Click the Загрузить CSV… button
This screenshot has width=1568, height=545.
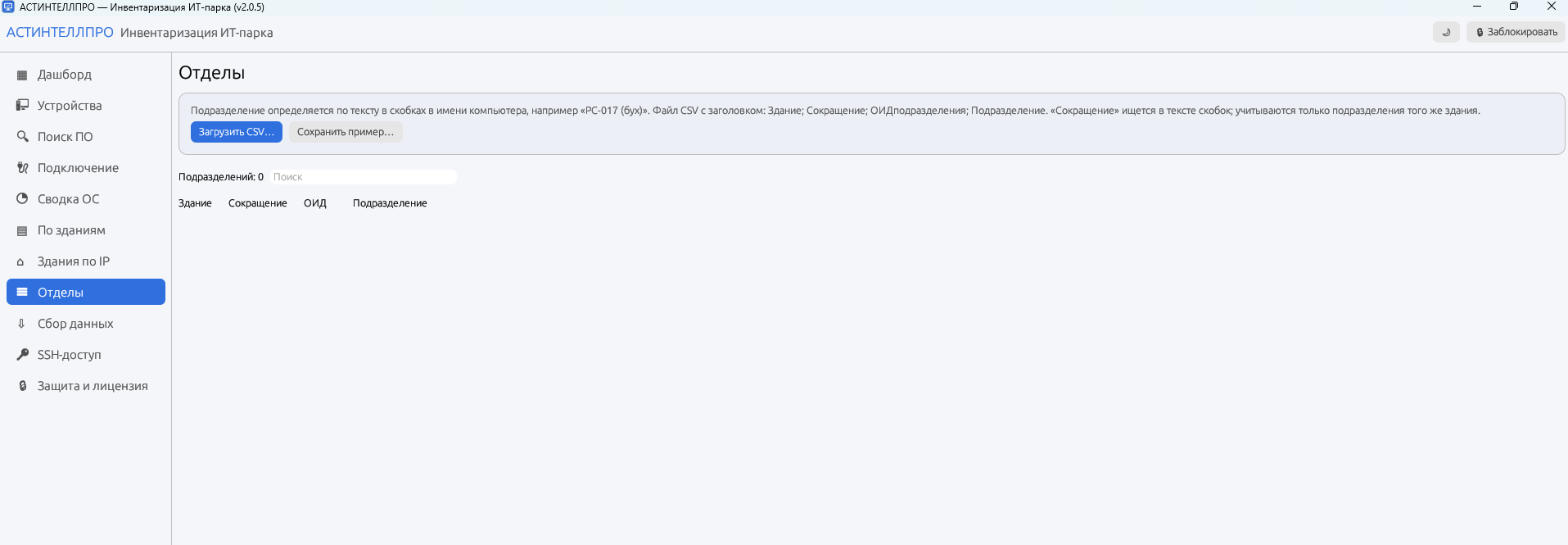click(x=237, y=132)
